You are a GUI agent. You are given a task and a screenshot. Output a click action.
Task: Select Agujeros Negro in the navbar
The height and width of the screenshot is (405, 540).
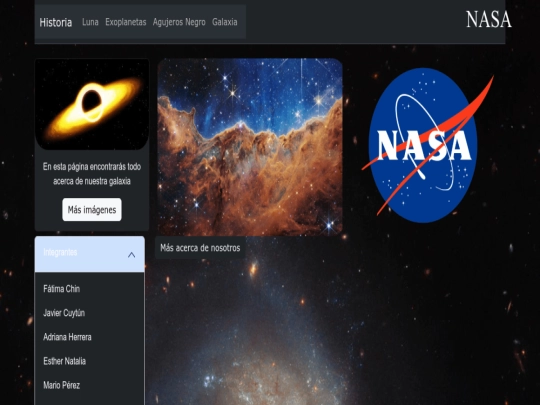[179, 22]
